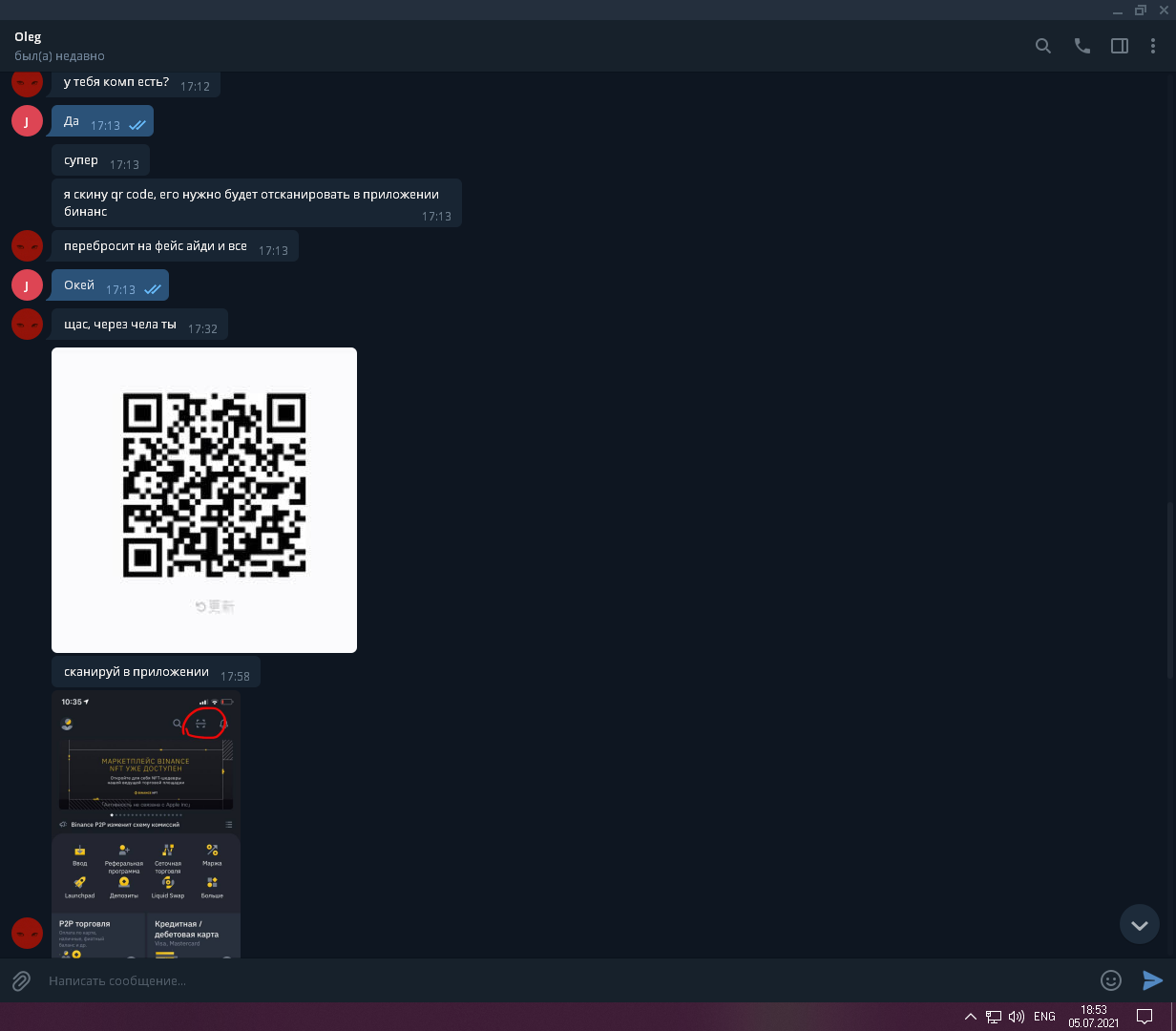Open the emoji picker

click(x=1110, y=980)
